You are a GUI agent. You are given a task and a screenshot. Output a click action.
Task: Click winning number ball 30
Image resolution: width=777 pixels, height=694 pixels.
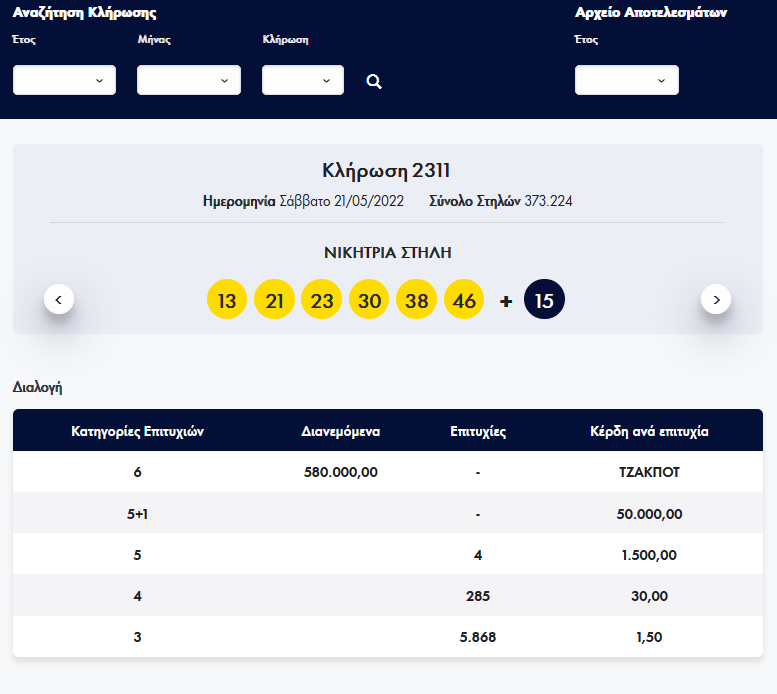369,300
